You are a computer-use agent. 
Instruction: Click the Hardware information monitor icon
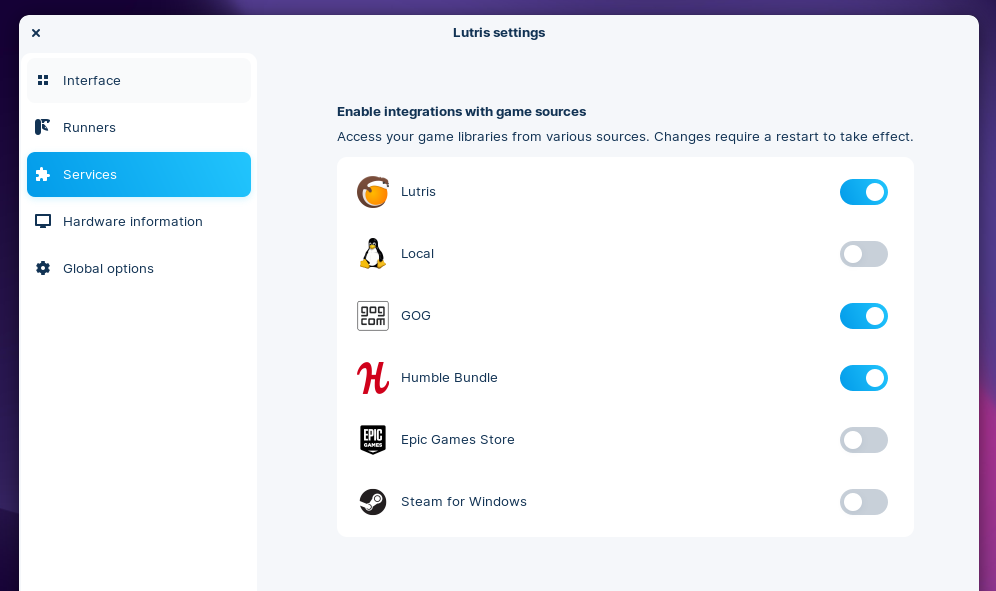click(42, 221)
